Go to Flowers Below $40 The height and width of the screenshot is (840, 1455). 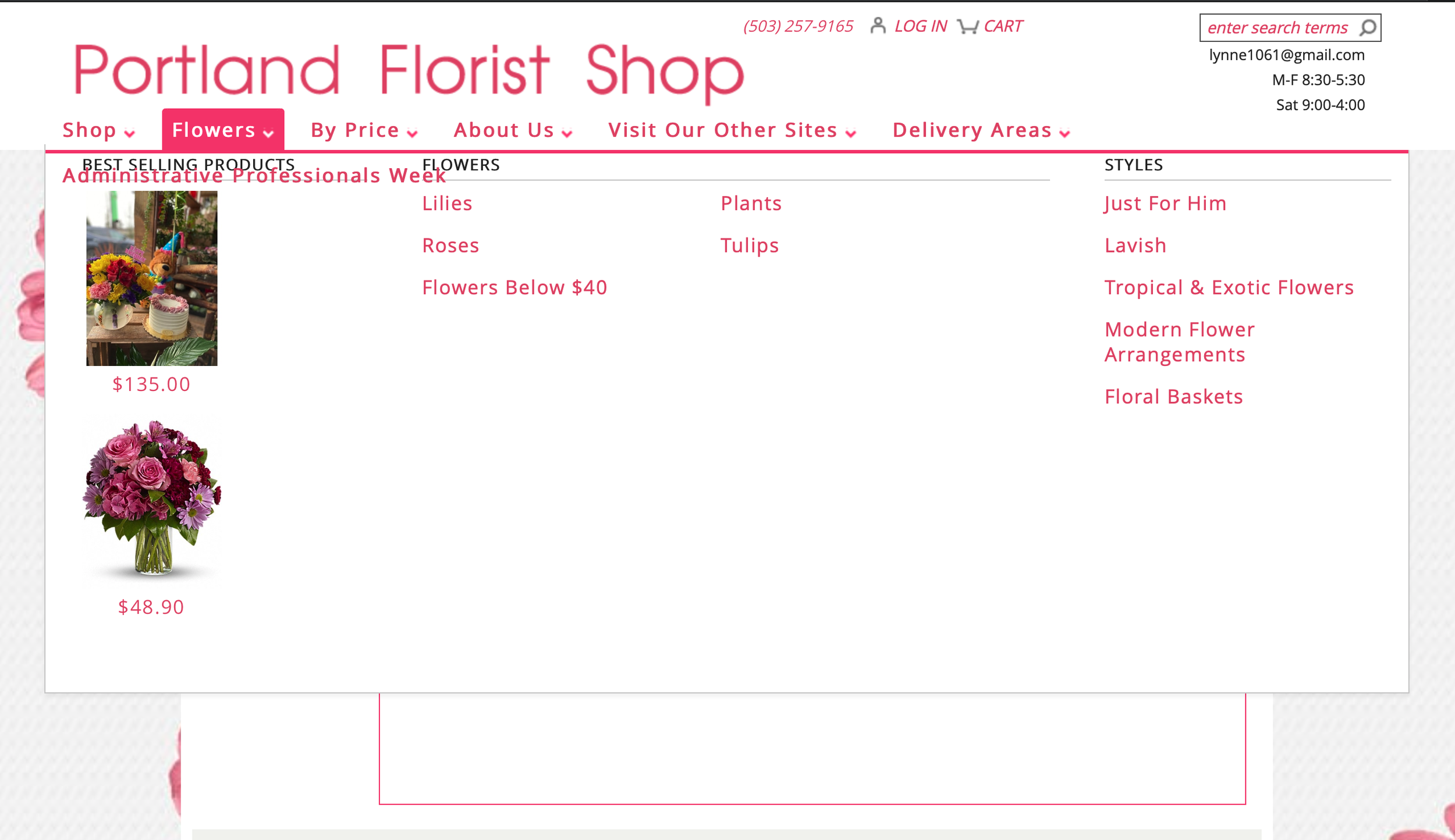click(514, 287)
